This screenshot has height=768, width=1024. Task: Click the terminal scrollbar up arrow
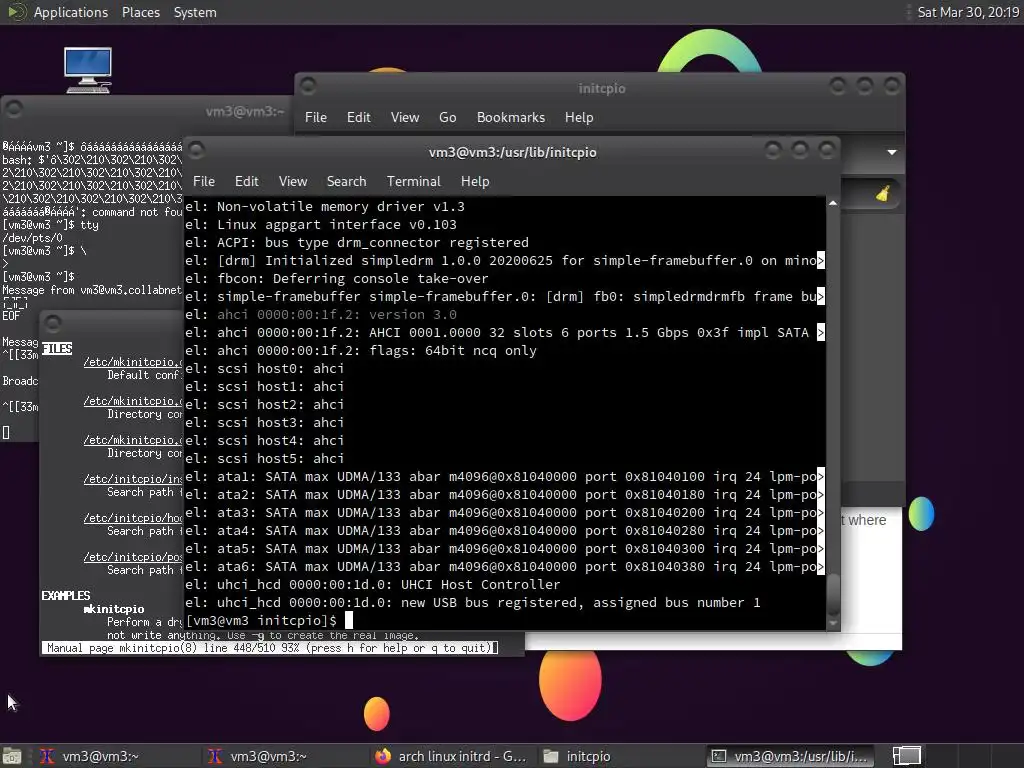833,203
